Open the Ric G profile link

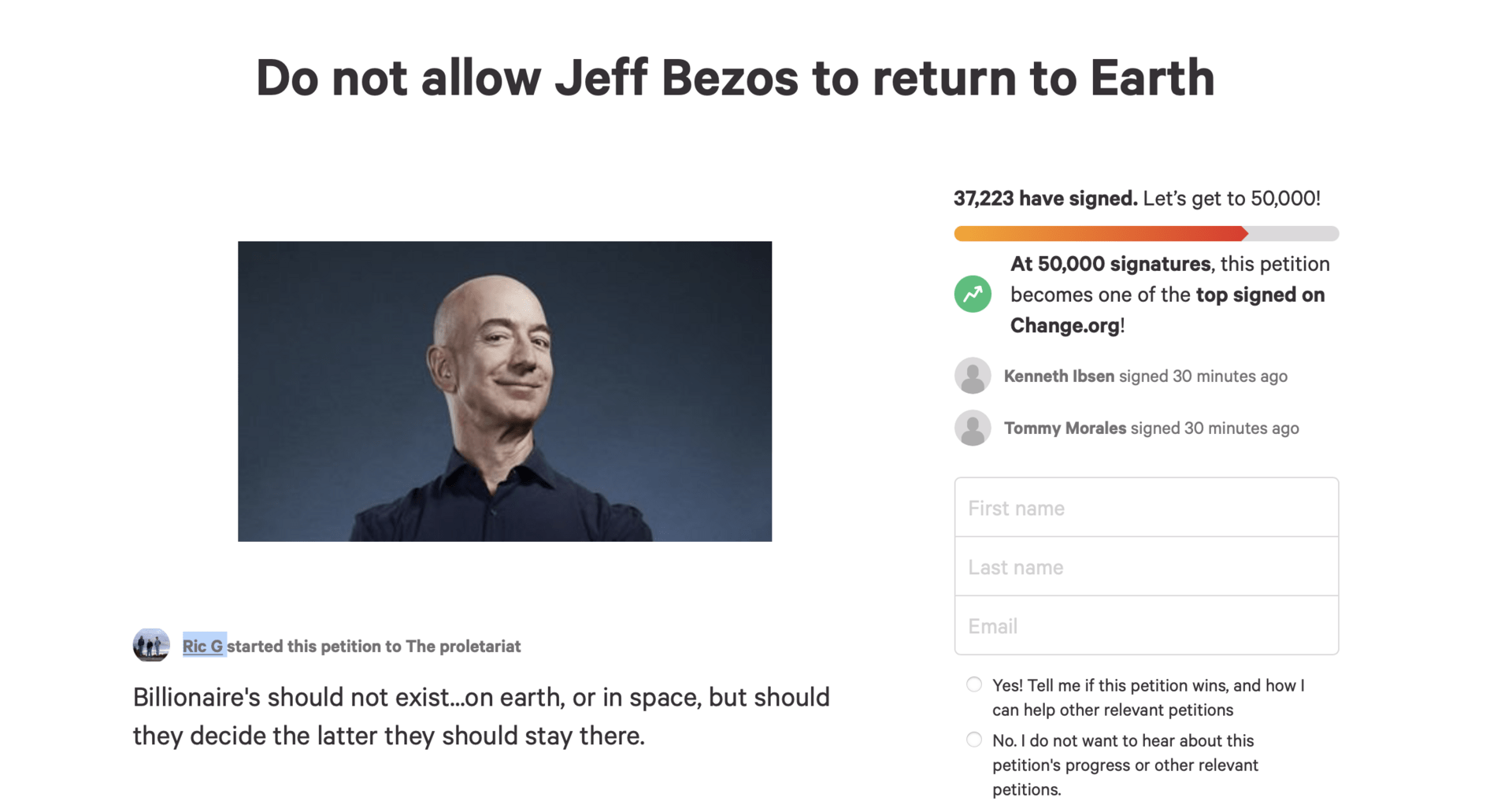(203, 646)
